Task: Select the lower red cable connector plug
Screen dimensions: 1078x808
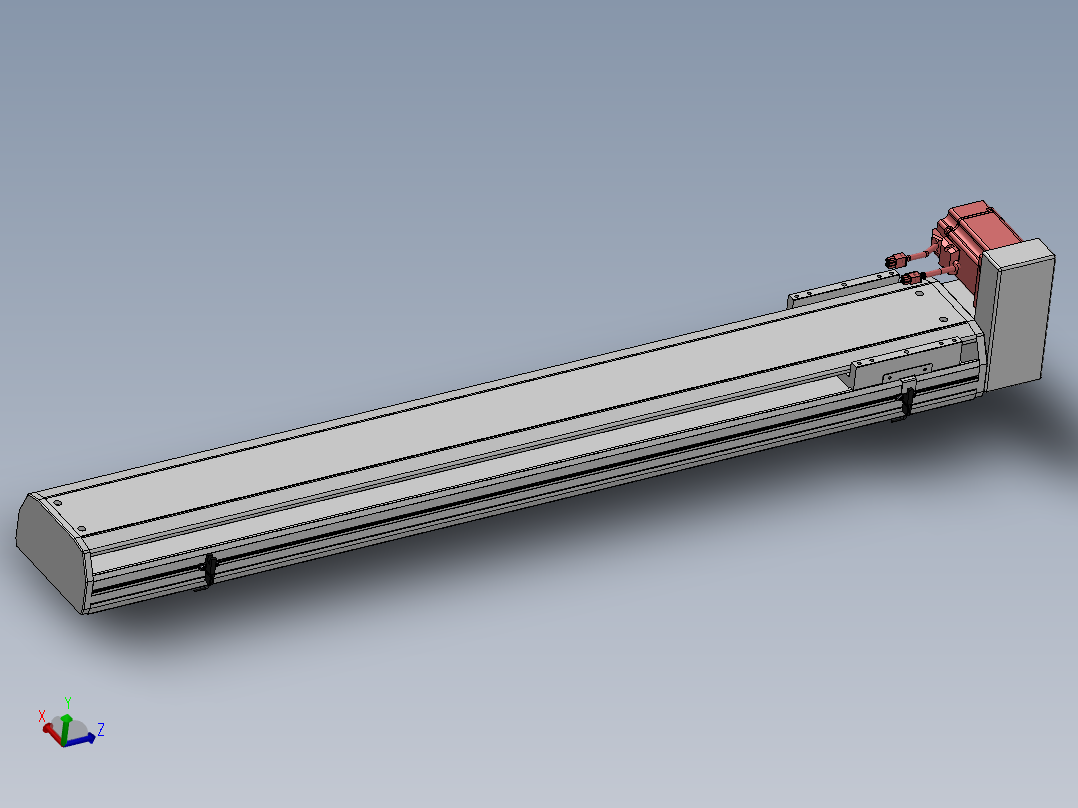Action: tap(912, 278)
